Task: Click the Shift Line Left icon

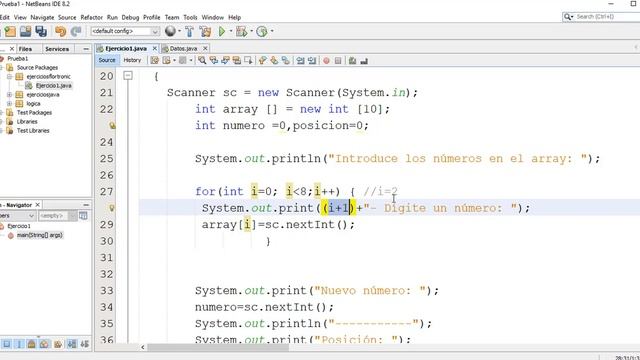Action: tap(300, 60)
